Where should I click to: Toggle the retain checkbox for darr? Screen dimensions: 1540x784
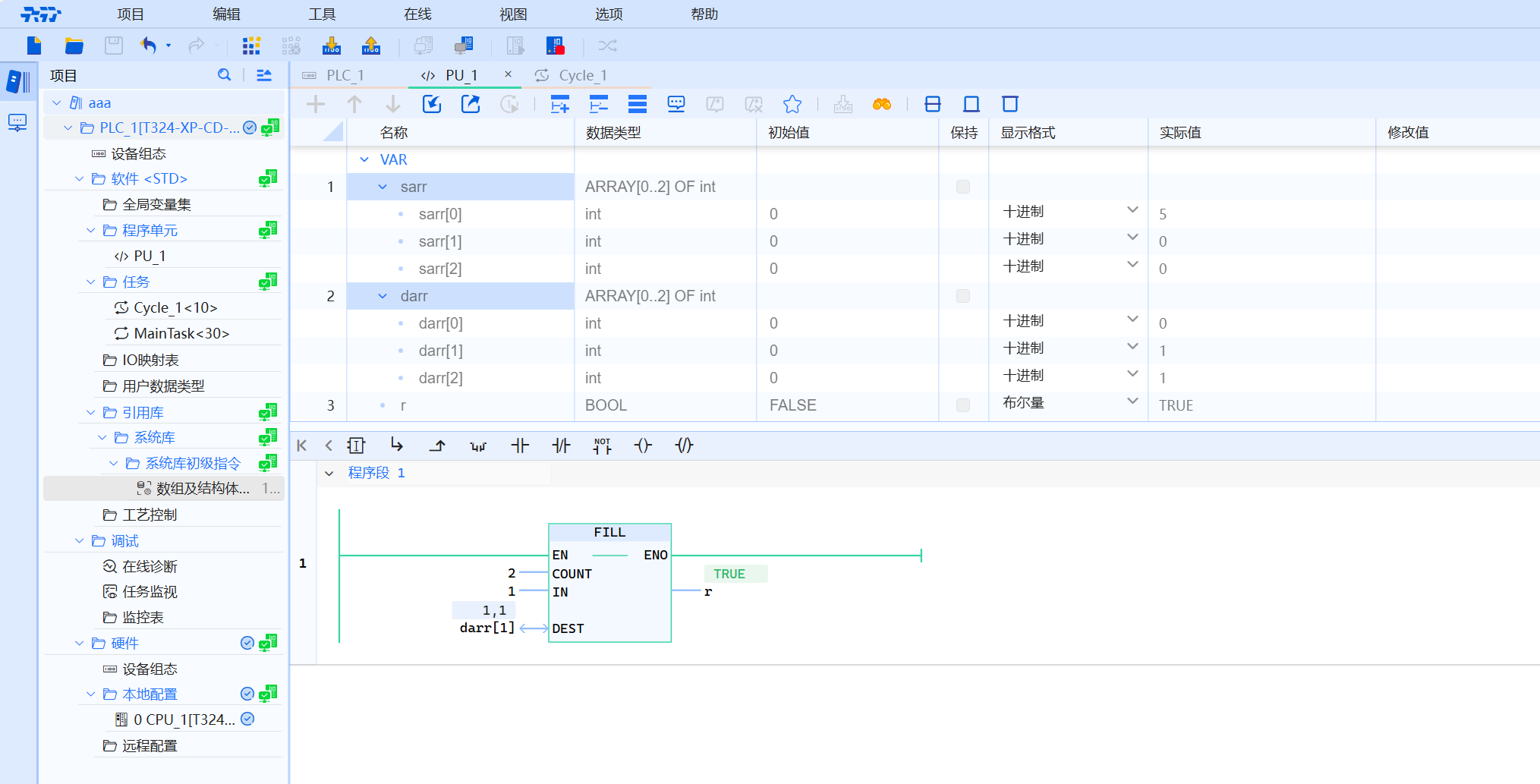coord(963,296)
